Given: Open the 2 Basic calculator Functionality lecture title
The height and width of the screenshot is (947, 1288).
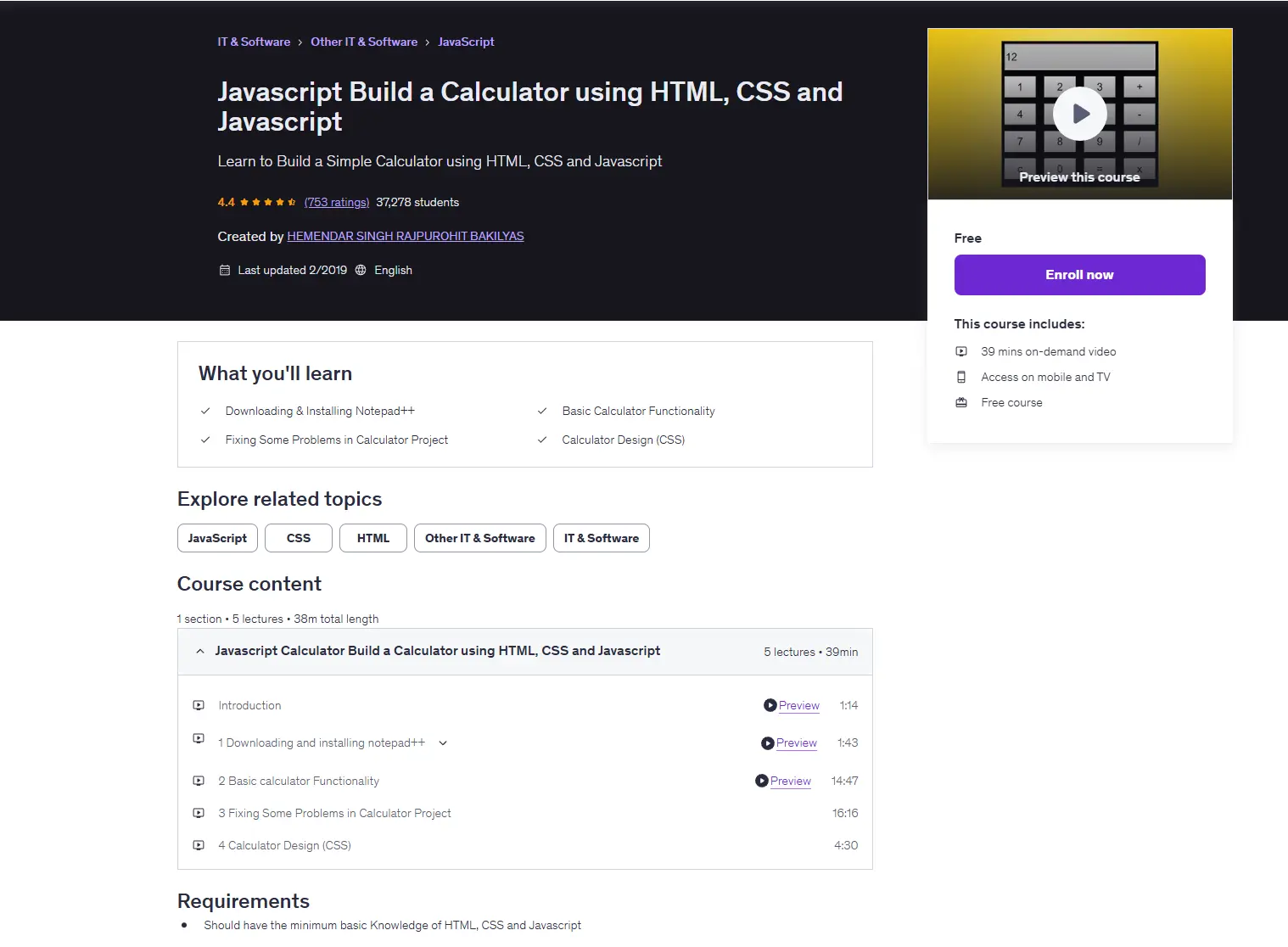Looking at the screenshot, I should pos(299,781).
